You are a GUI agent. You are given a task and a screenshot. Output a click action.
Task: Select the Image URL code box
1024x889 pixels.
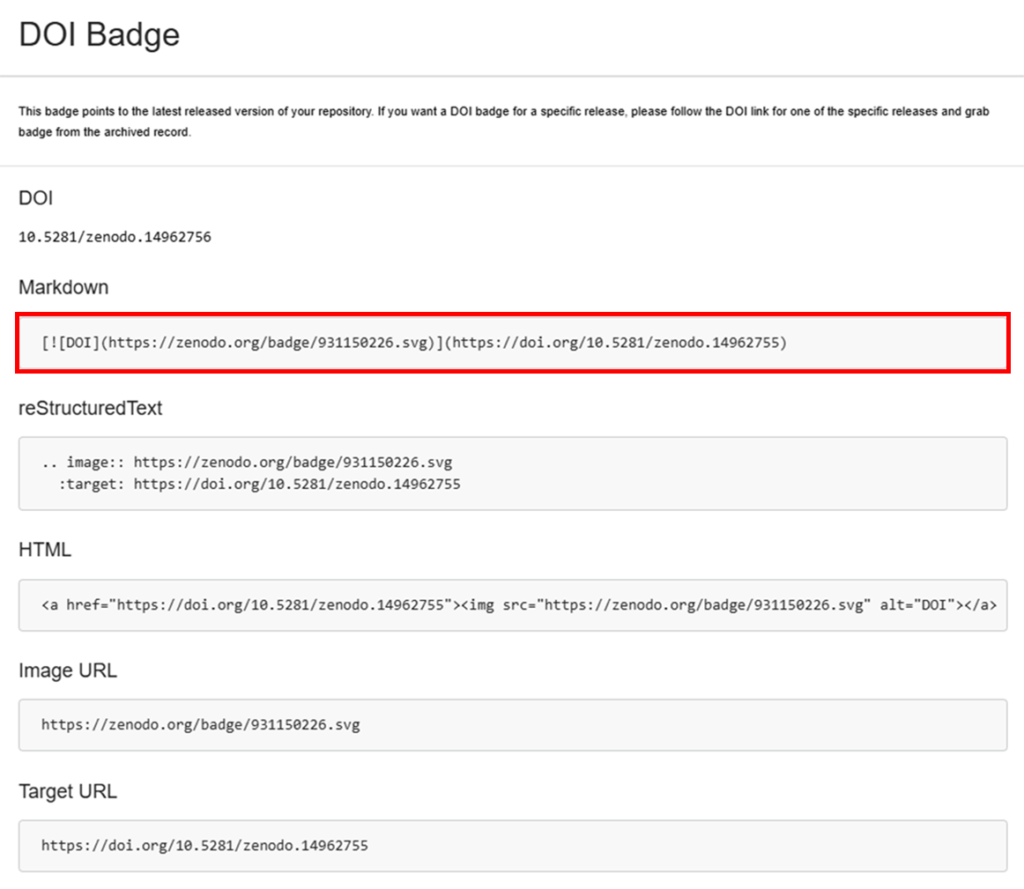tap(513, 725)
